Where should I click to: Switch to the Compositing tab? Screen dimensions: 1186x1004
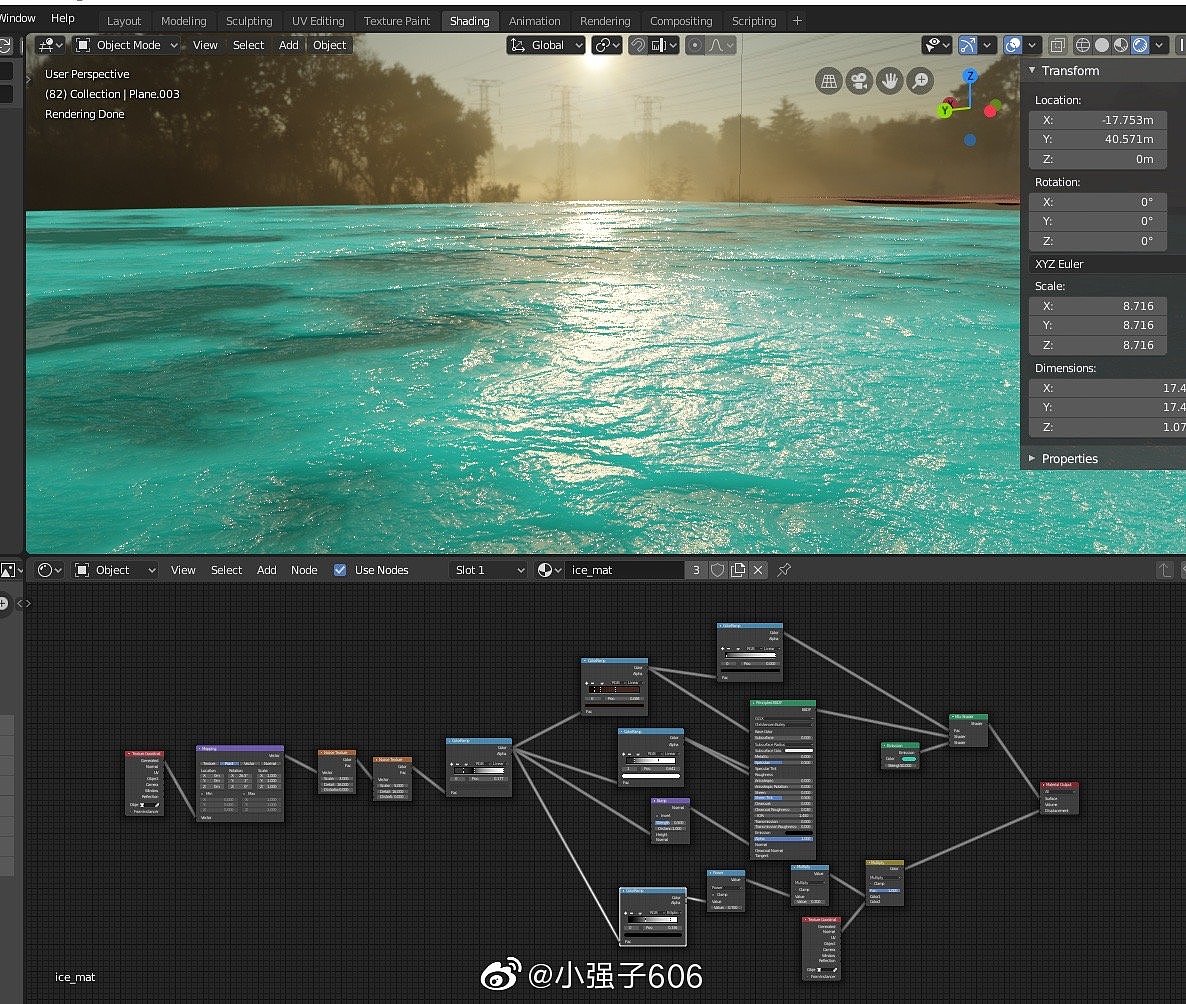click(681, 20)
